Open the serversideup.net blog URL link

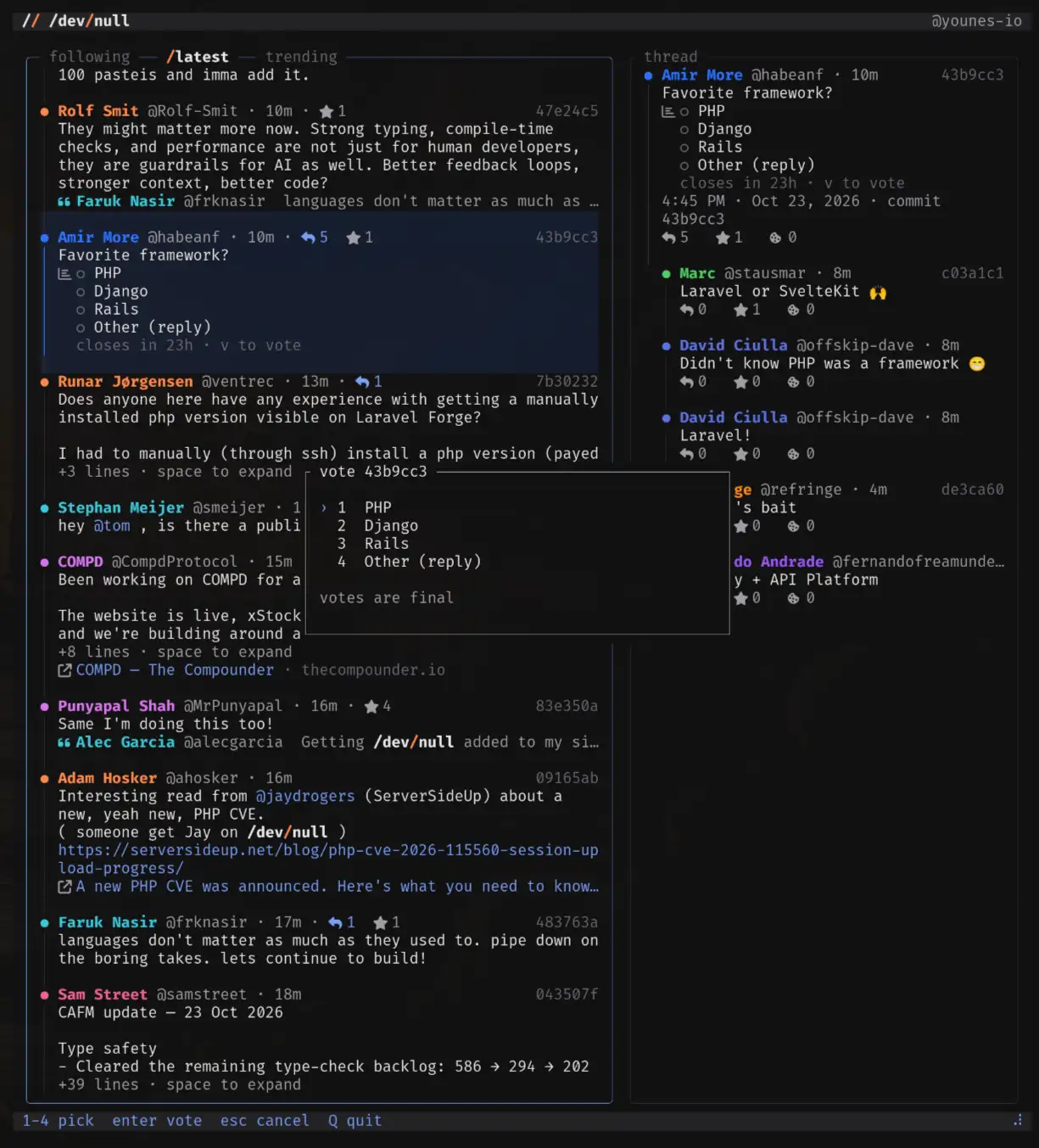coord(328,860)
